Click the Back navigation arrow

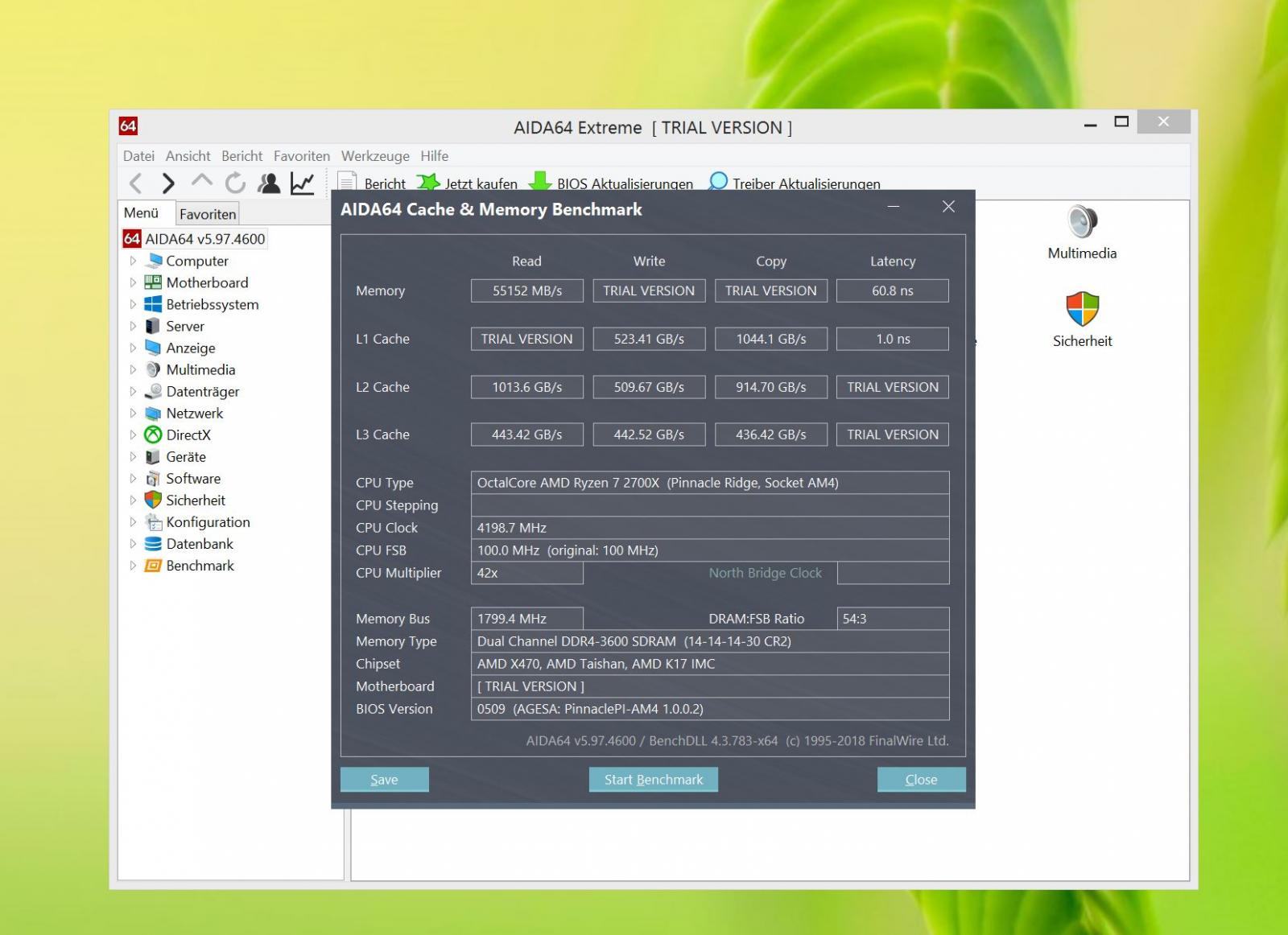pyautogui.click(x=136, y=183)
